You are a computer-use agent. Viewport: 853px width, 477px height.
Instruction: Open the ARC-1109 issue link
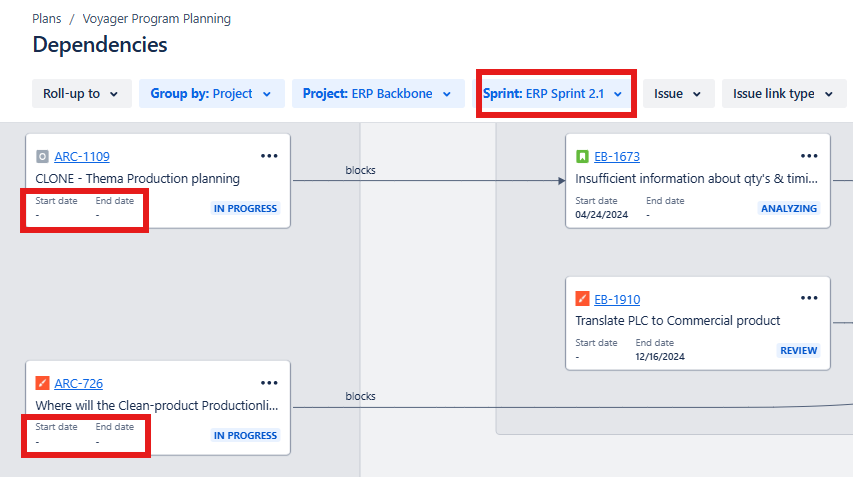(x=82, y=156)
